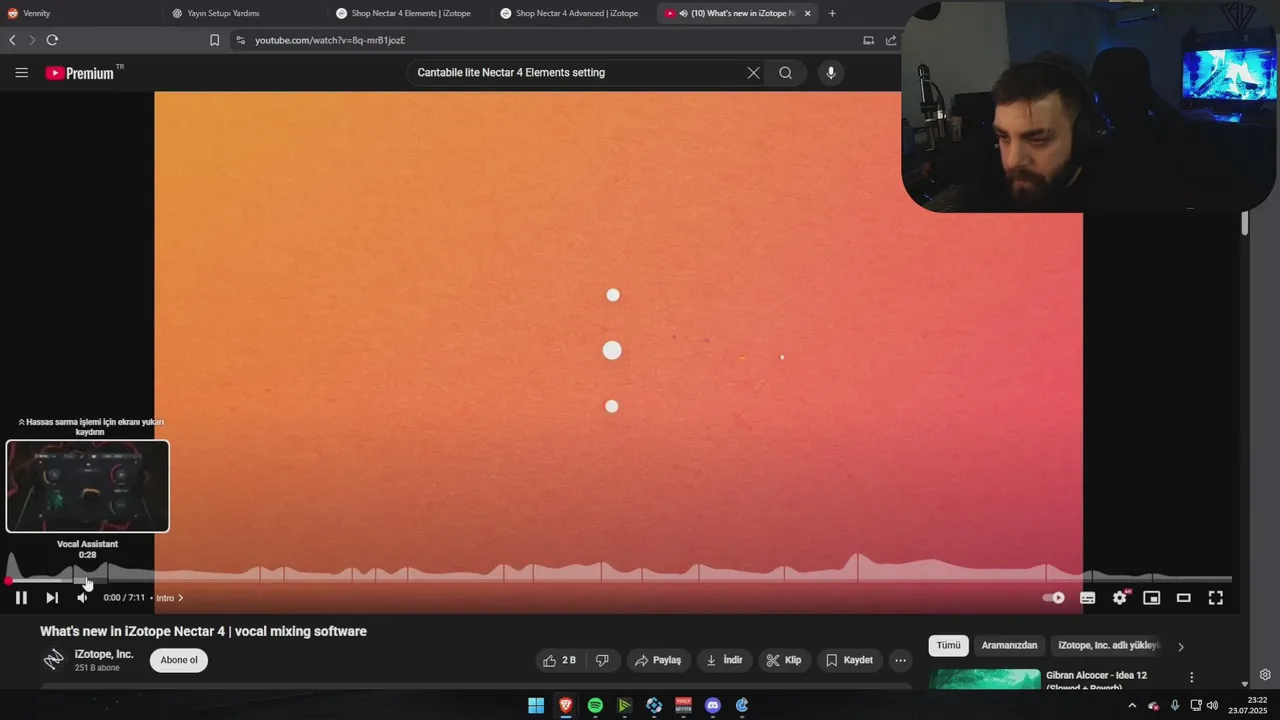
Task: Click the page vertical scrollbar
Action: 1245,222
